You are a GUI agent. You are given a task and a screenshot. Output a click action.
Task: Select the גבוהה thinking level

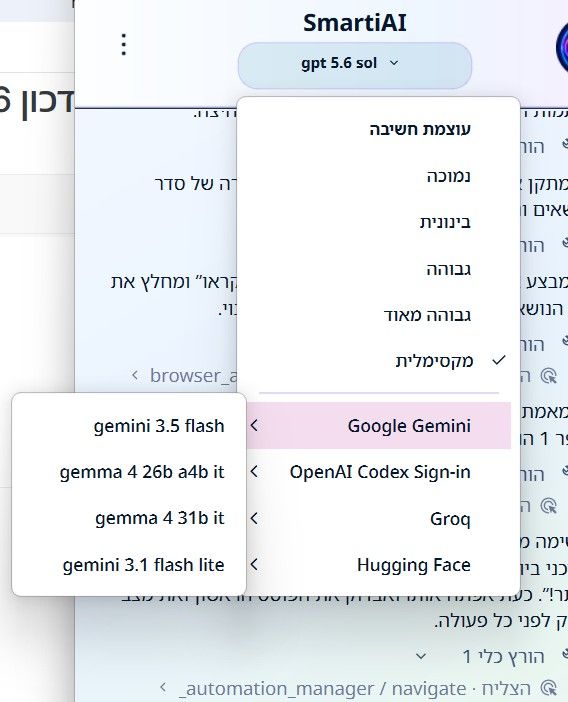pos(379,269)
